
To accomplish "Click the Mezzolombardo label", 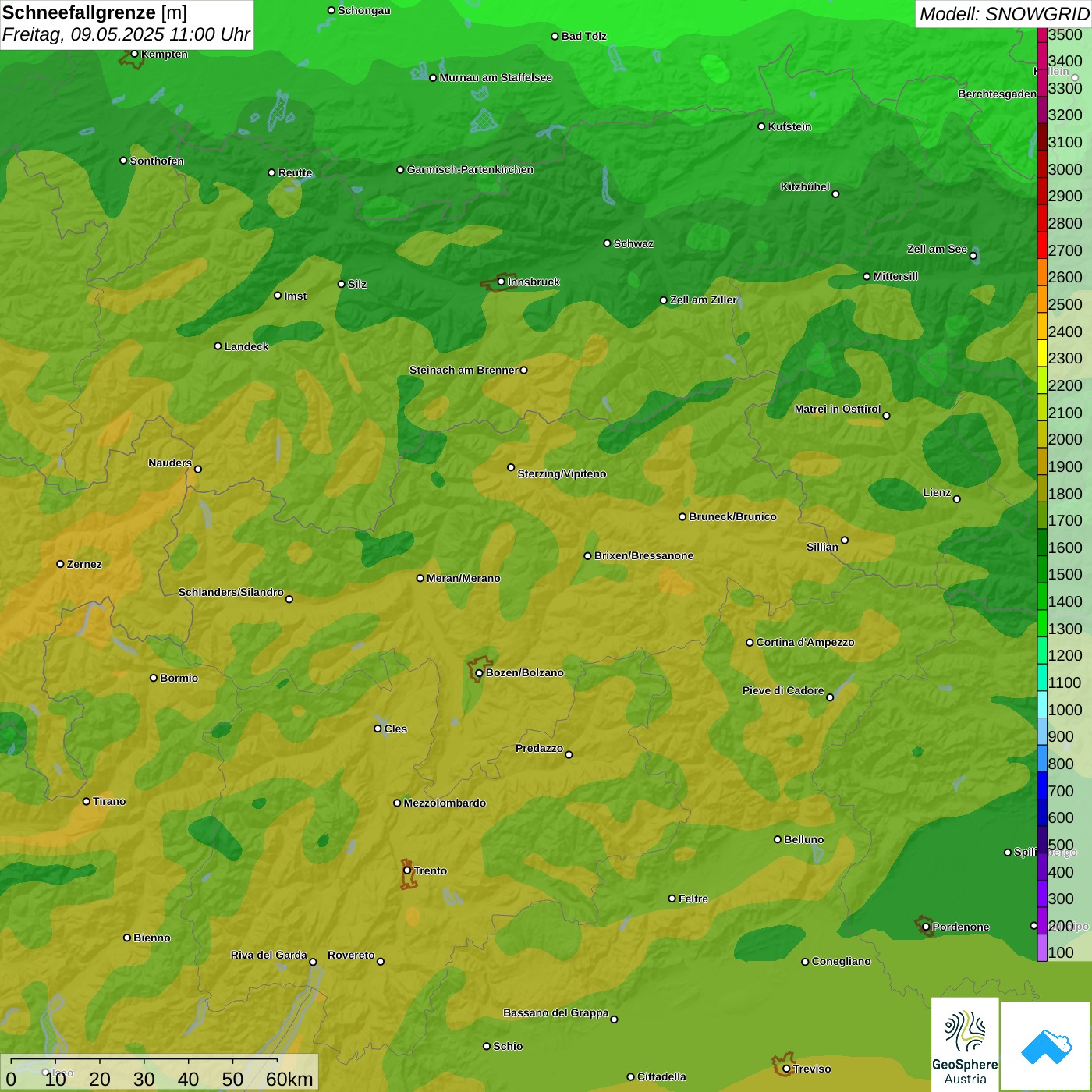I will coord(445,803).
